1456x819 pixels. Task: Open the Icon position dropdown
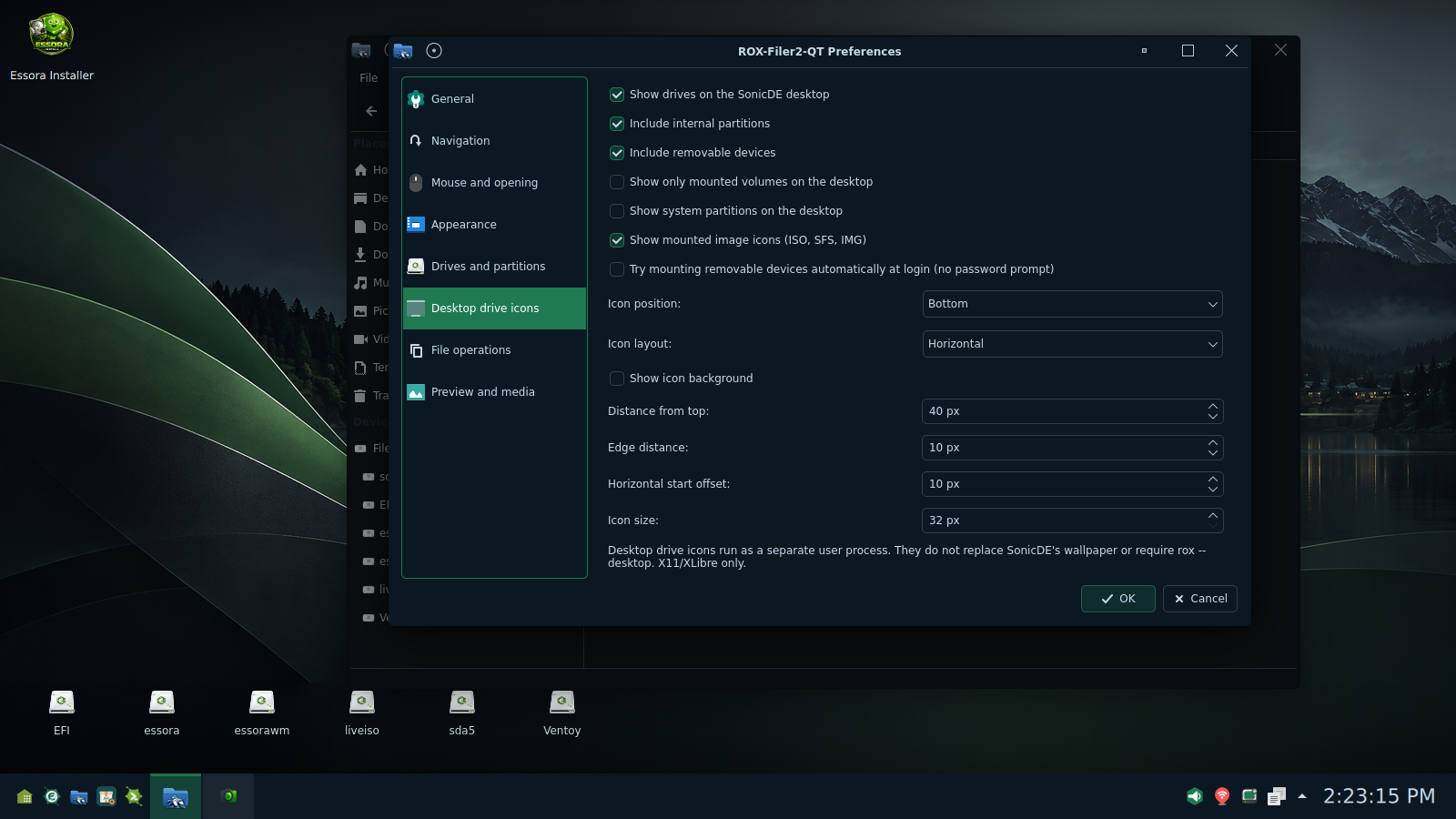tap(1072, 304)
